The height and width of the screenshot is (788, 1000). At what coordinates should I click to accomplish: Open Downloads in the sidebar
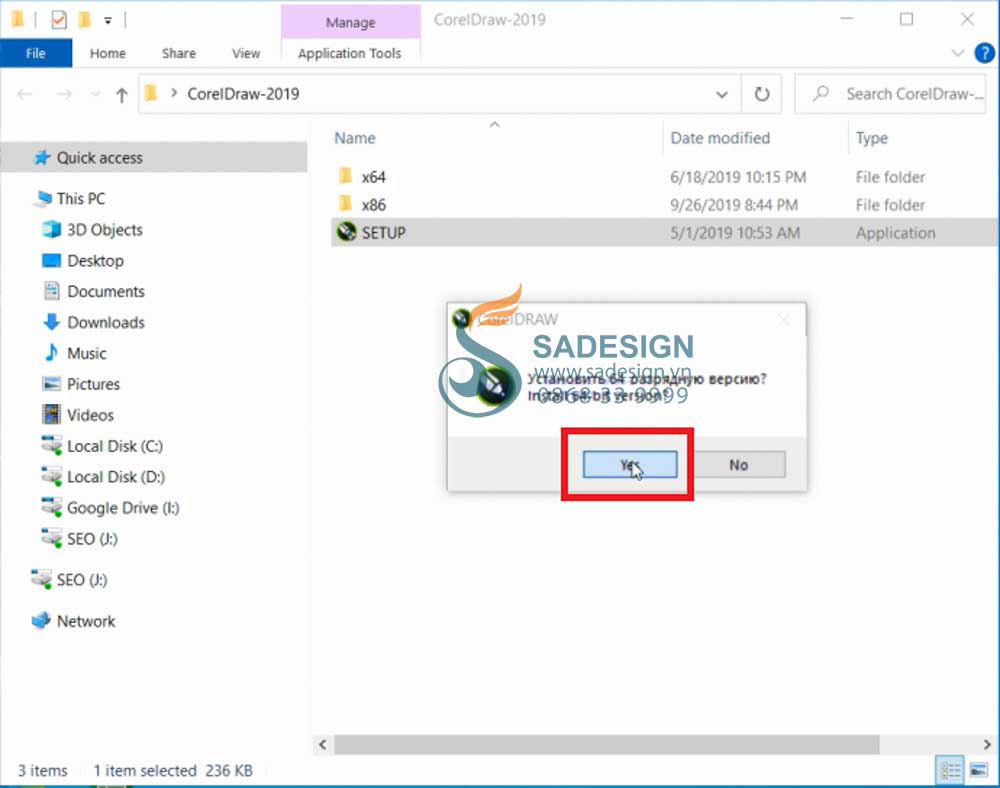tap(106, 323)
